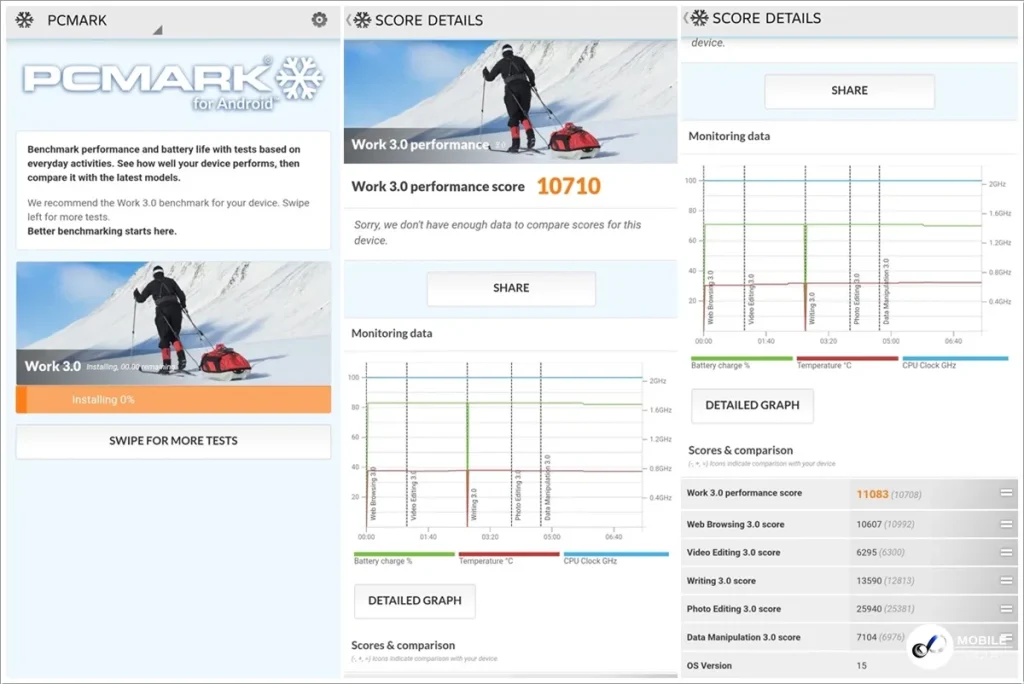The image size is (1024, 684).
Task: Click the blue CPU Clock GHz legend, middle screen
Action: [x=616, y=559]
